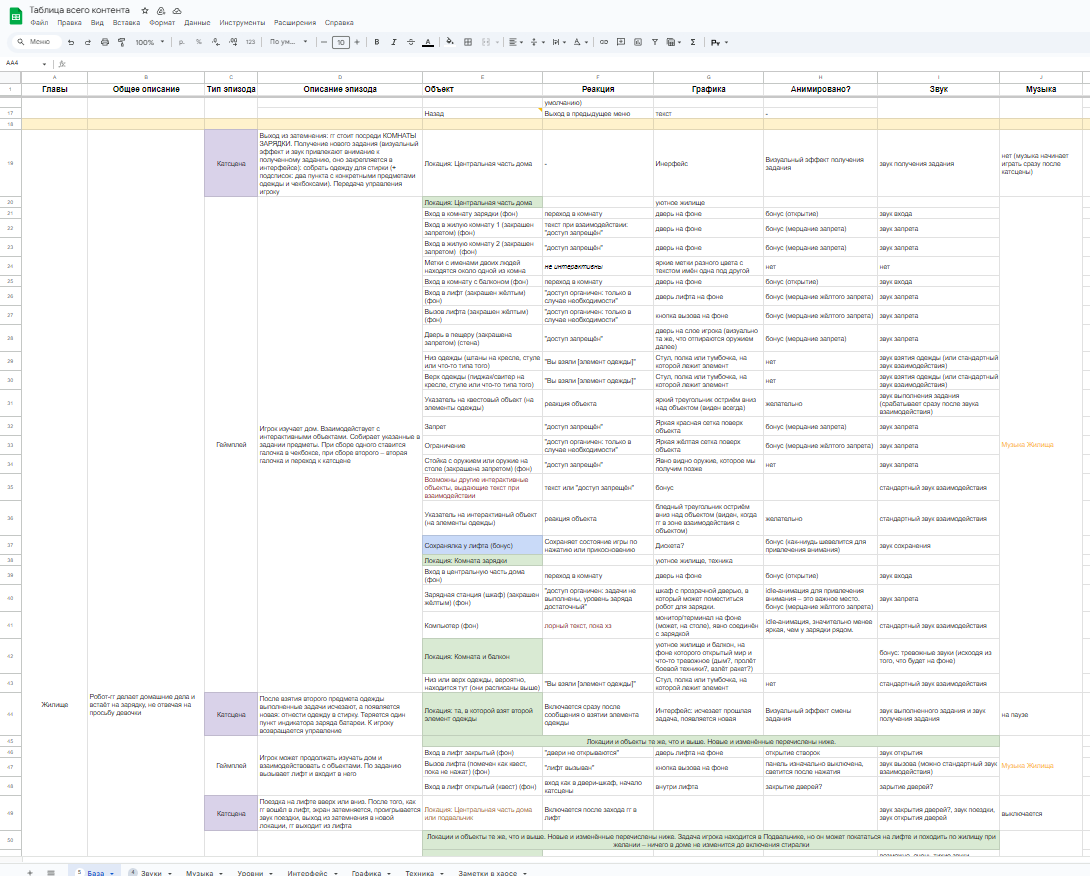Open the Данные menu

[x=197, y=23]
